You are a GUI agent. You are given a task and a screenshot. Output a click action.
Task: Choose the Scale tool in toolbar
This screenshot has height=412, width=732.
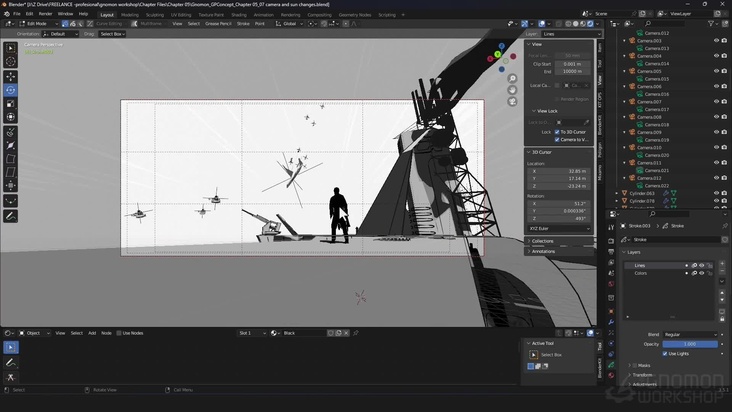[11, 103]
